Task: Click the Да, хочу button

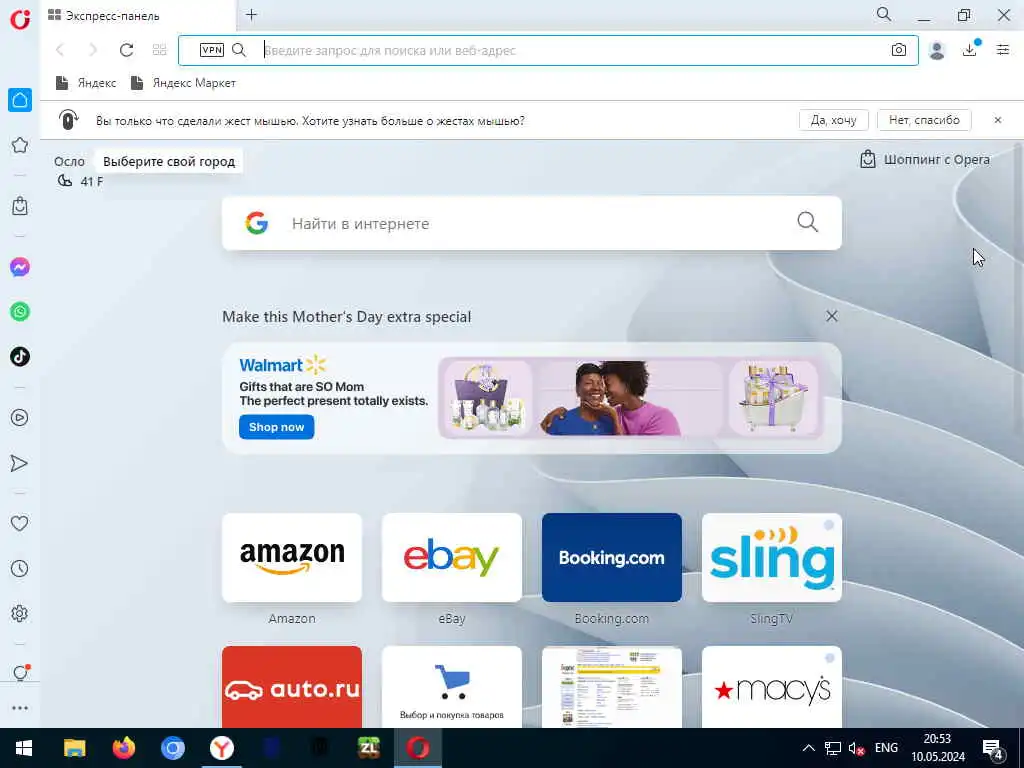Action: pyautogui.click(x=833, y=120)
